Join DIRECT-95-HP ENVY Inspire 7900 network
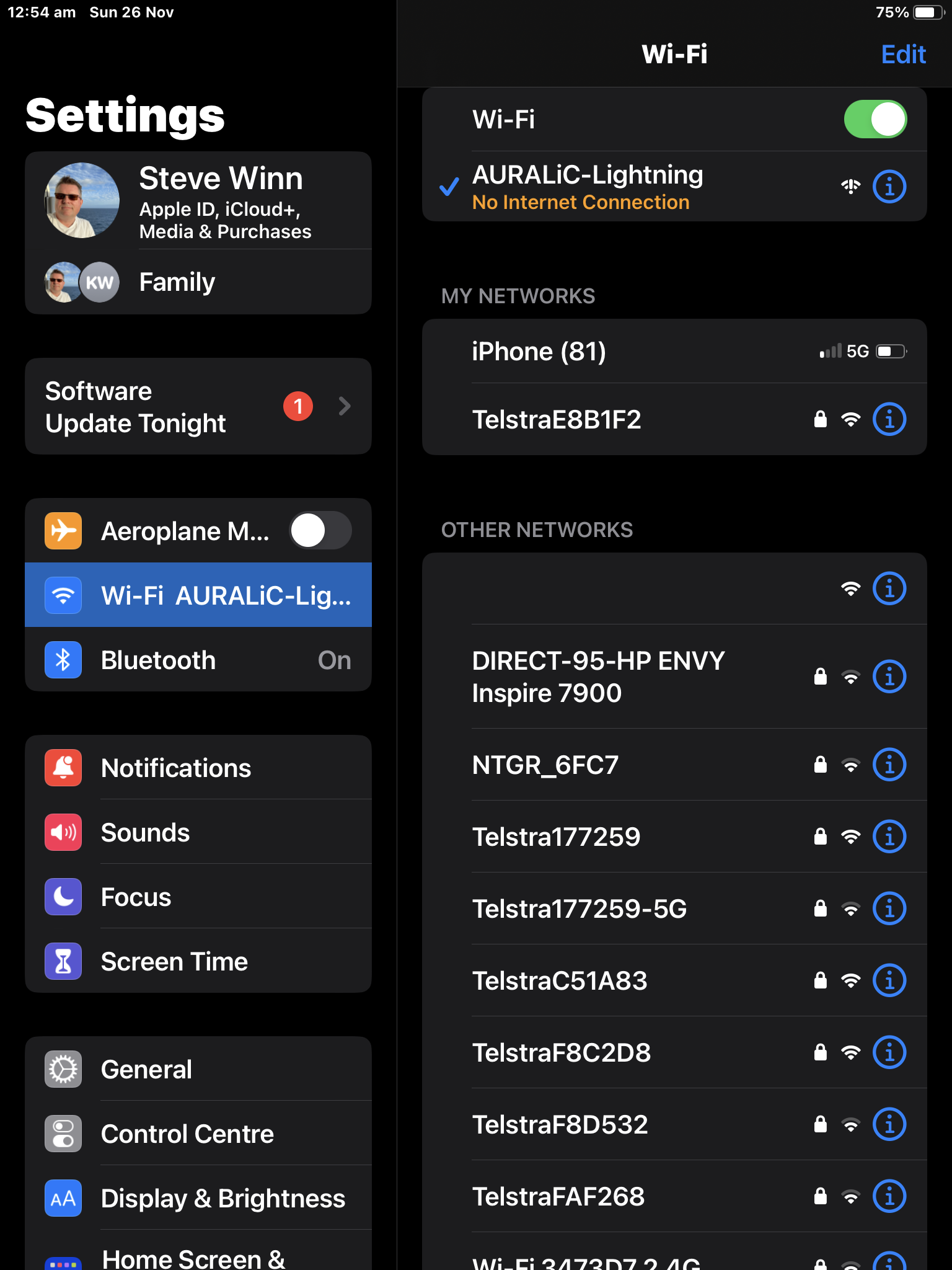This screenshot has height=1270, width=952. pyautogui.click(x=674, y=677)
